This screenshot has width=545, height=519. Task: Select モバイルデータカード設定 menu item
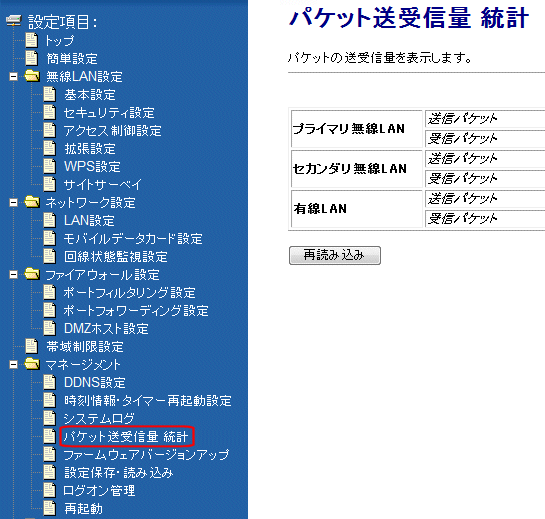point(133,238)
